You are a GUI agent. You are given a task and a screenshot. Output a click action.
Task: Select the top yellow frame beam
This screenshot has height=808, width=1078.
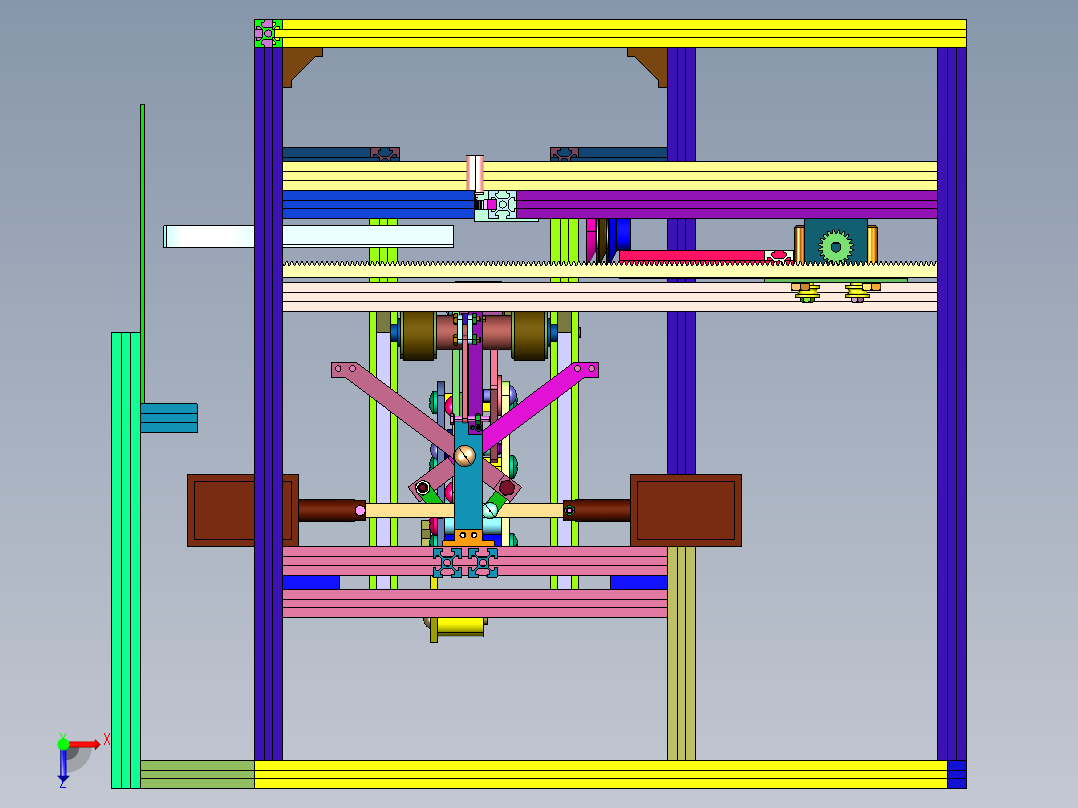coord(624,33)
